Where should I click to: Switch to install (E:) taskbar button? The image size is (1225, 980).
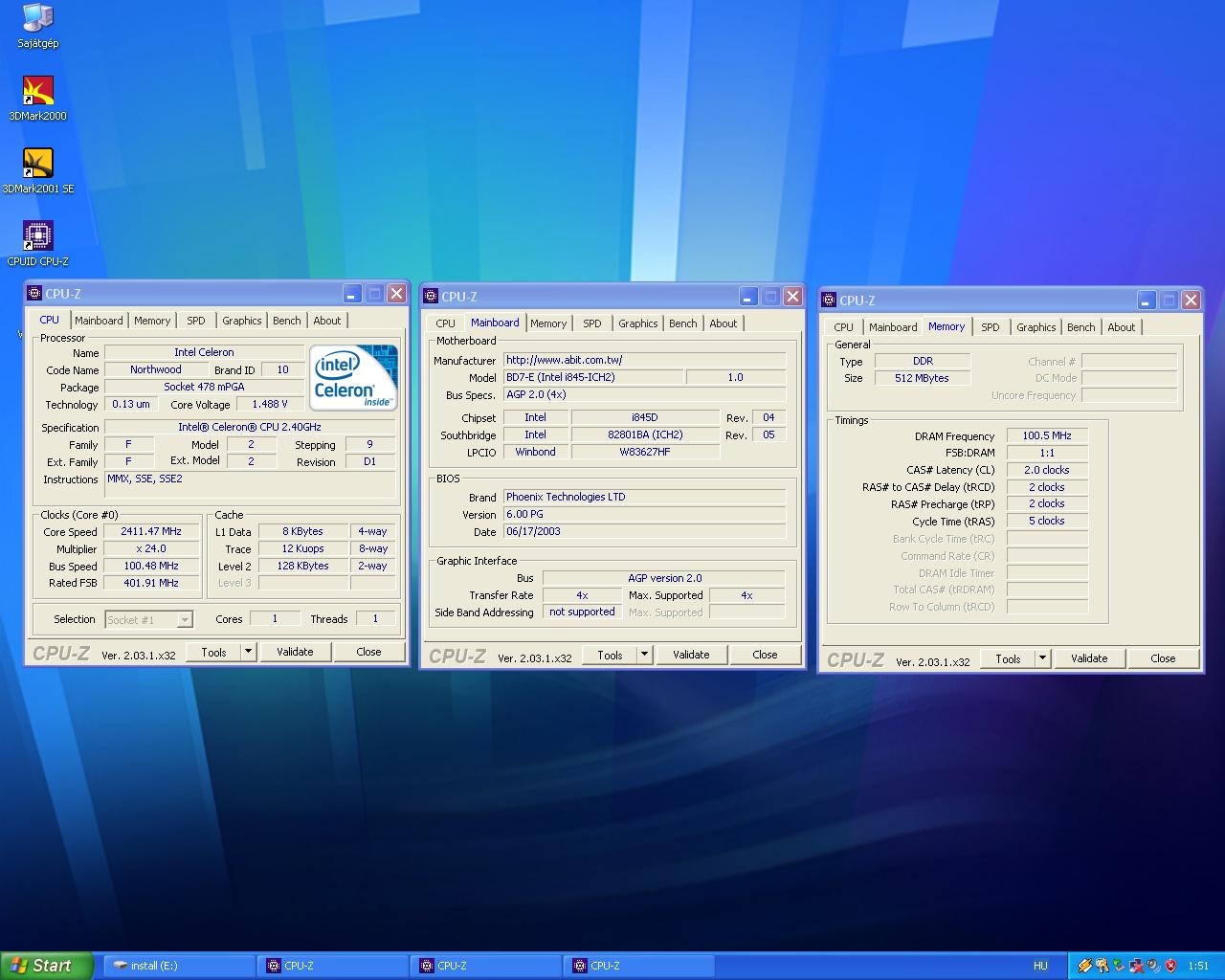[180, 966]
